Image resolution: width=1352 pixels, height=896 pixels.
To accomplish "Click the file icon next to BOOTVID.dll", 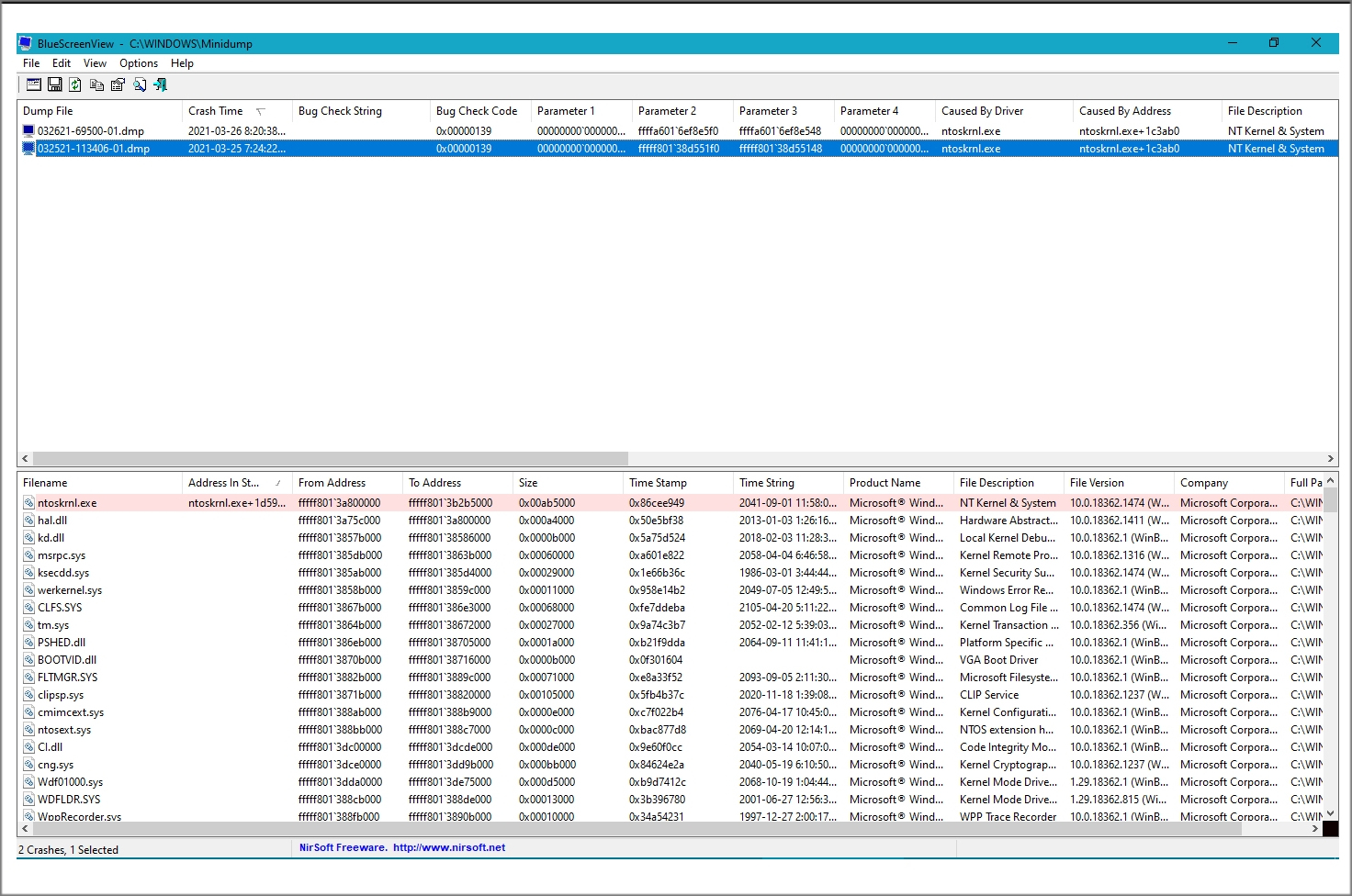I will (x=29, y=660).
